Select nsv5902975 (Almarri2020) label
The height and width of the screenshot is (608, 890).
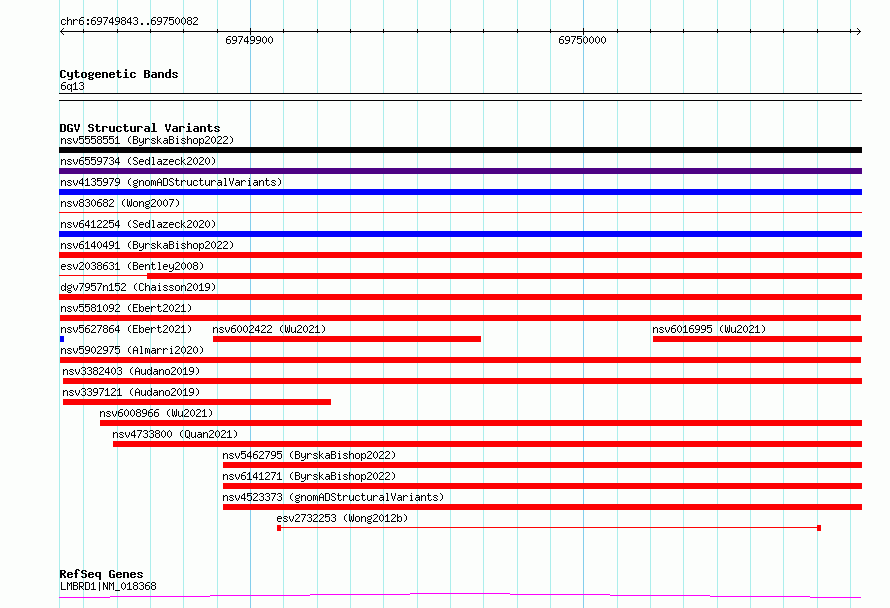point(132,350)
